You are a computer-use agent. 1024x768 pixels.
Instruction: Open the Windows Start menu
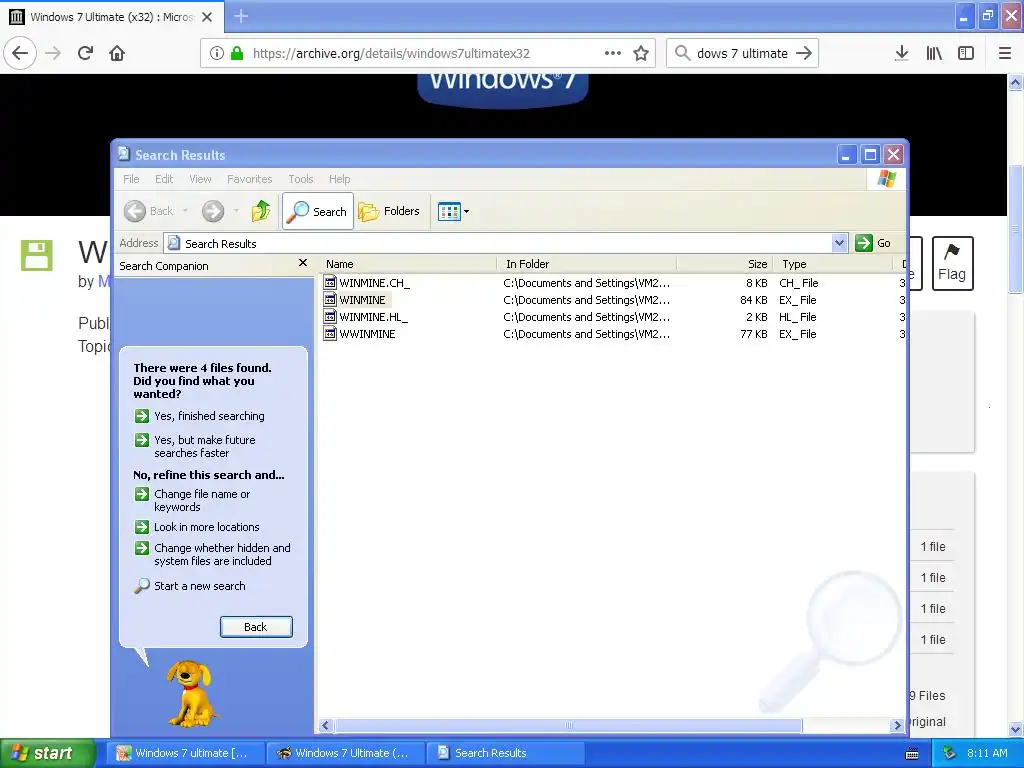[48, 753]
